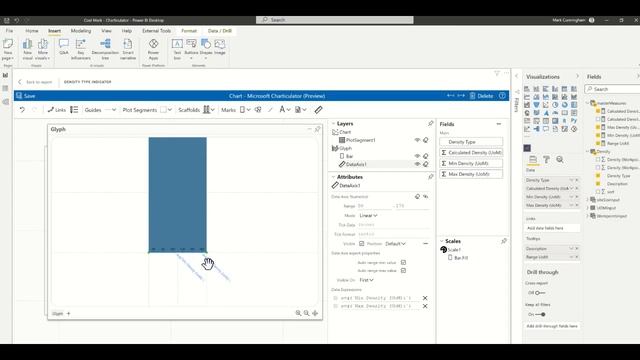Open the Position Default dropdown
The image size is (640, 360).
396,244
